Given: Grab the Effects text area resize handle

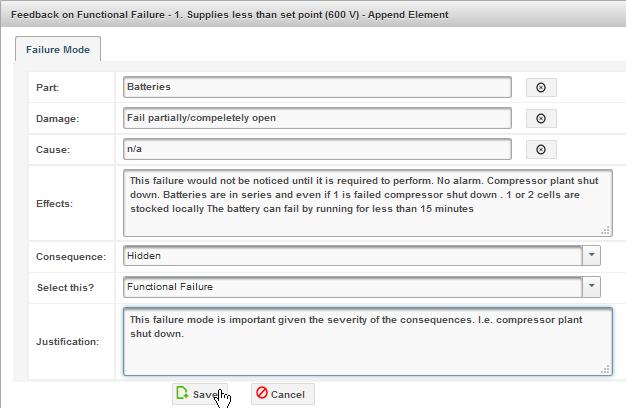Looking at the screenshot, I should [x=606, y=230].
